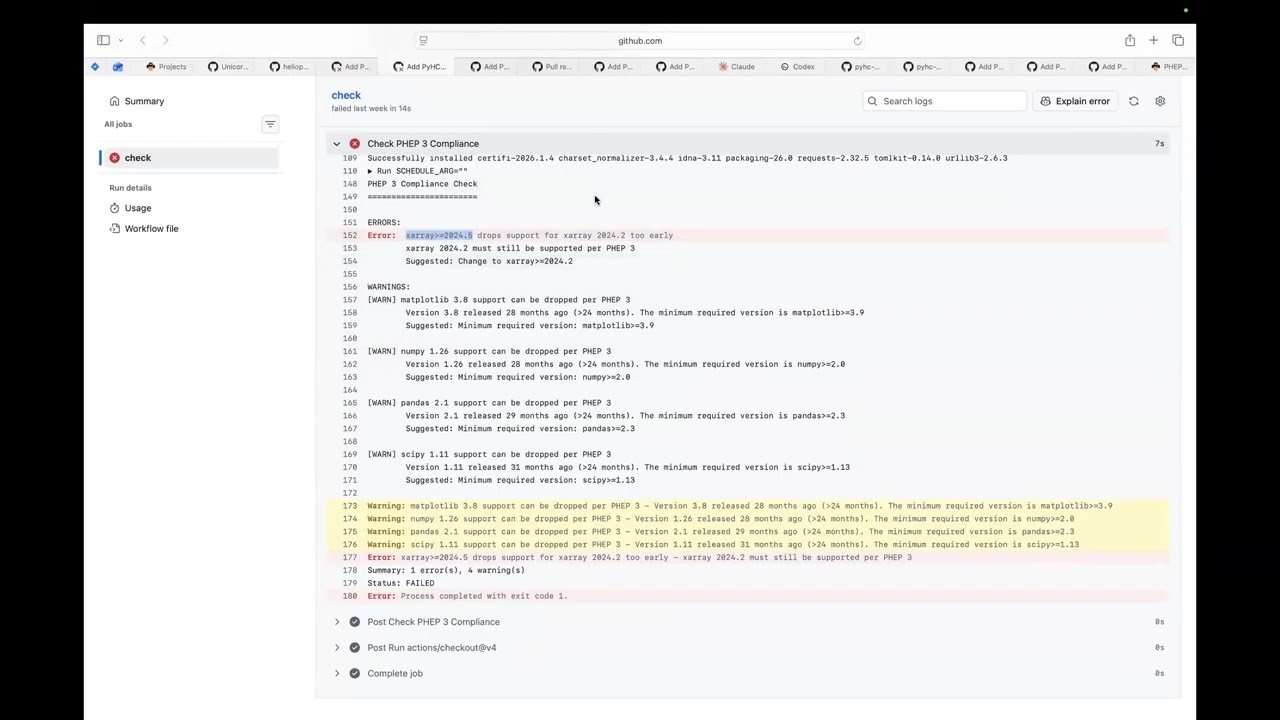Switch to the Projects tab
The image size is (1280, 720).
(x=166, y=67)
